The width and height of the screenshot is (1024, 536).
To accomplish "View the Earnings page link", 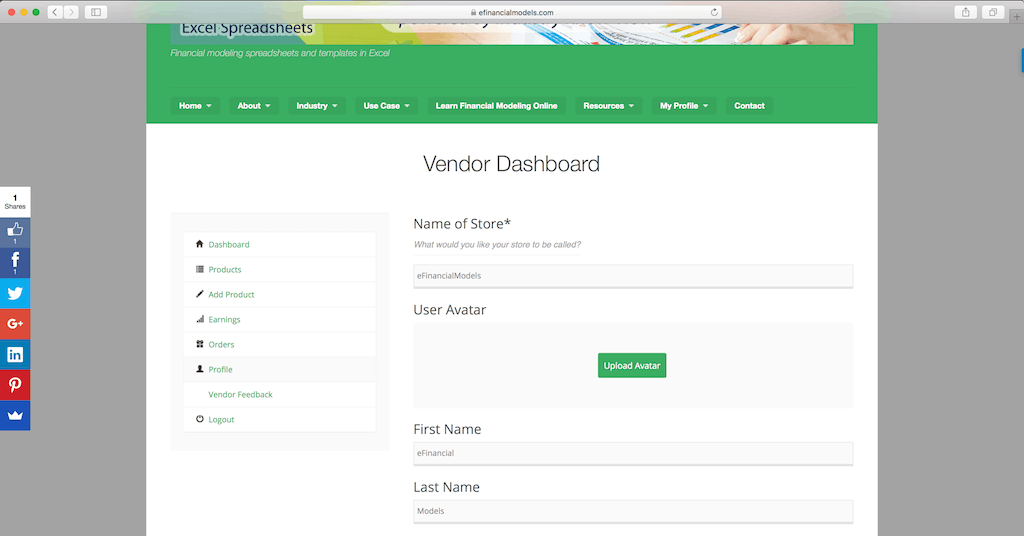I will (x=224, y=320).
